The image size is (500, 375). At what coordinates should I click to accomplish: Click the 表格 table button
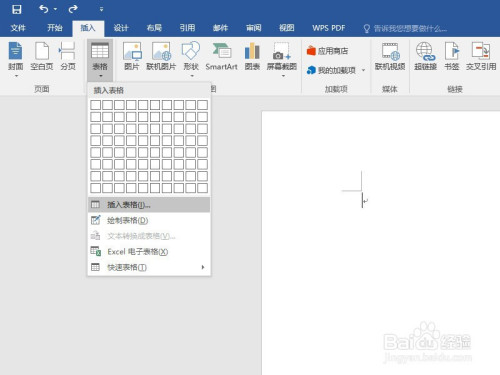(100, 59)
